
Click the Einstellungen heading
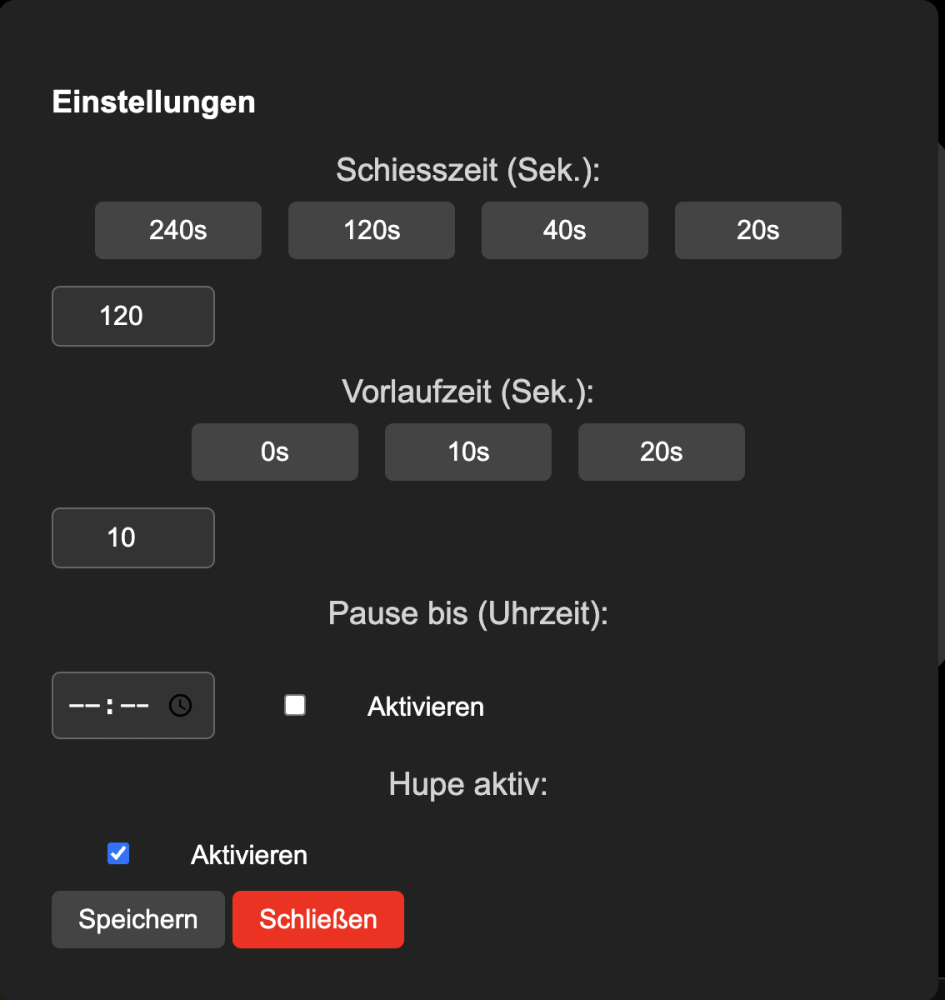(153, 102)
